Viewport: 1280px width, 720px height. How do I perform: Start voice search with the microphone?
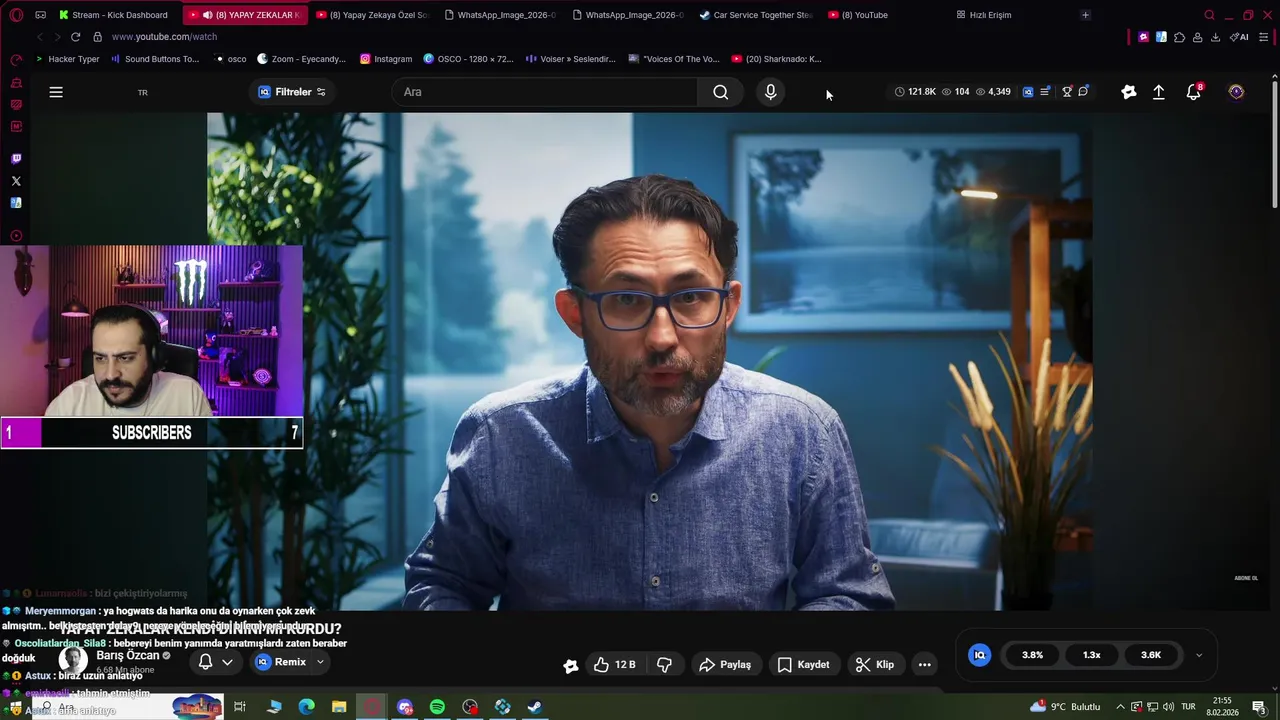pyautogui.click(x=770, y=92)
